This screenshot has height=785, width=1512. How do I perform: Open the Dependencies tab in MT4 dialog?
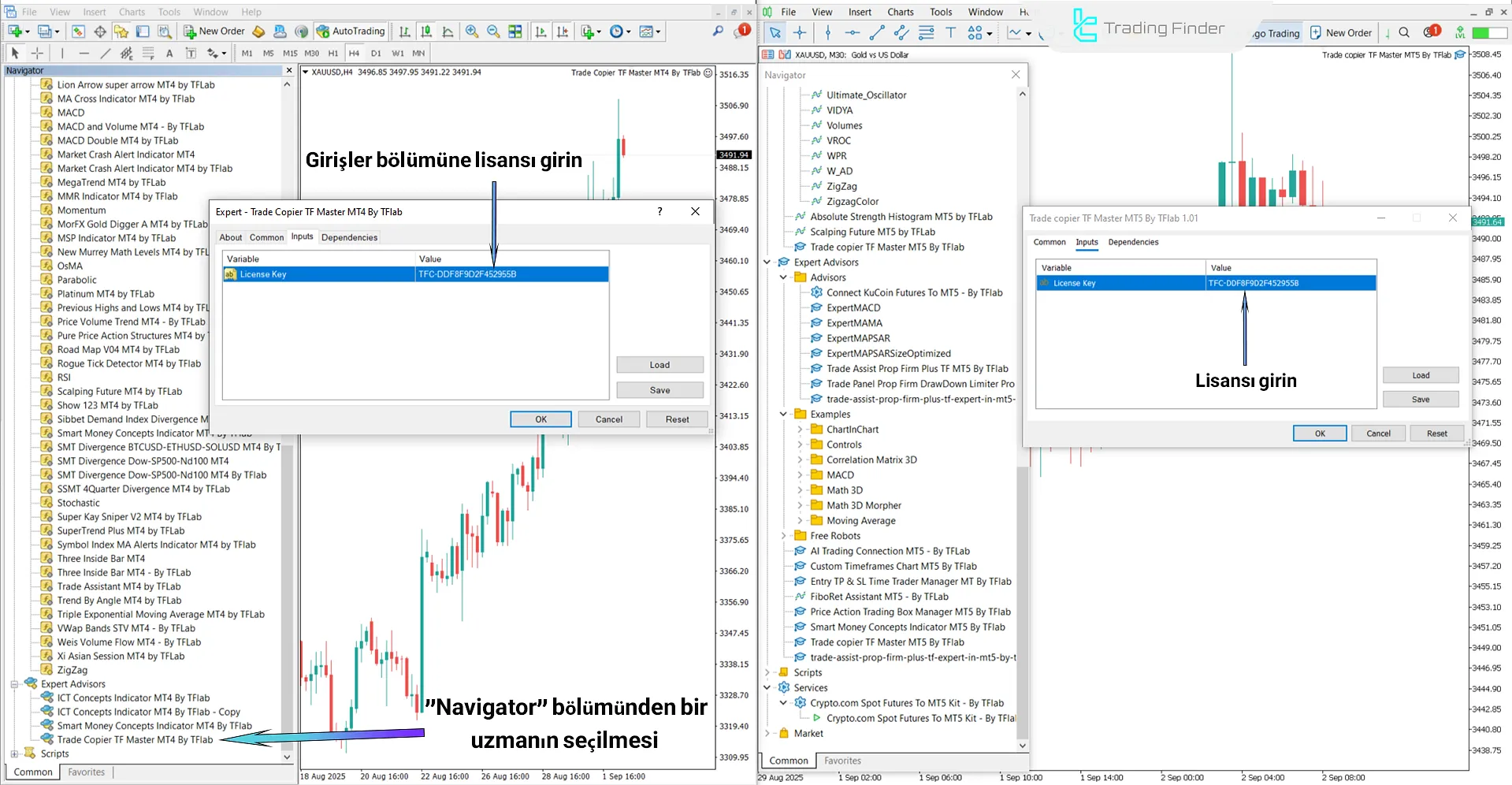(x=349, y=237)
